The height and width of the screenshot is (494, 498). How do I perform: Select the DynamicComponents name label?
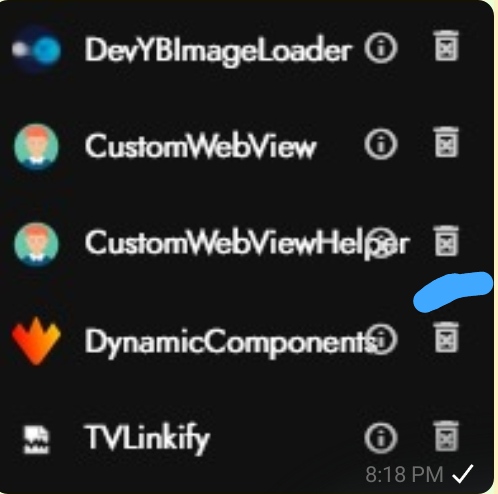(x=230, y=342)
